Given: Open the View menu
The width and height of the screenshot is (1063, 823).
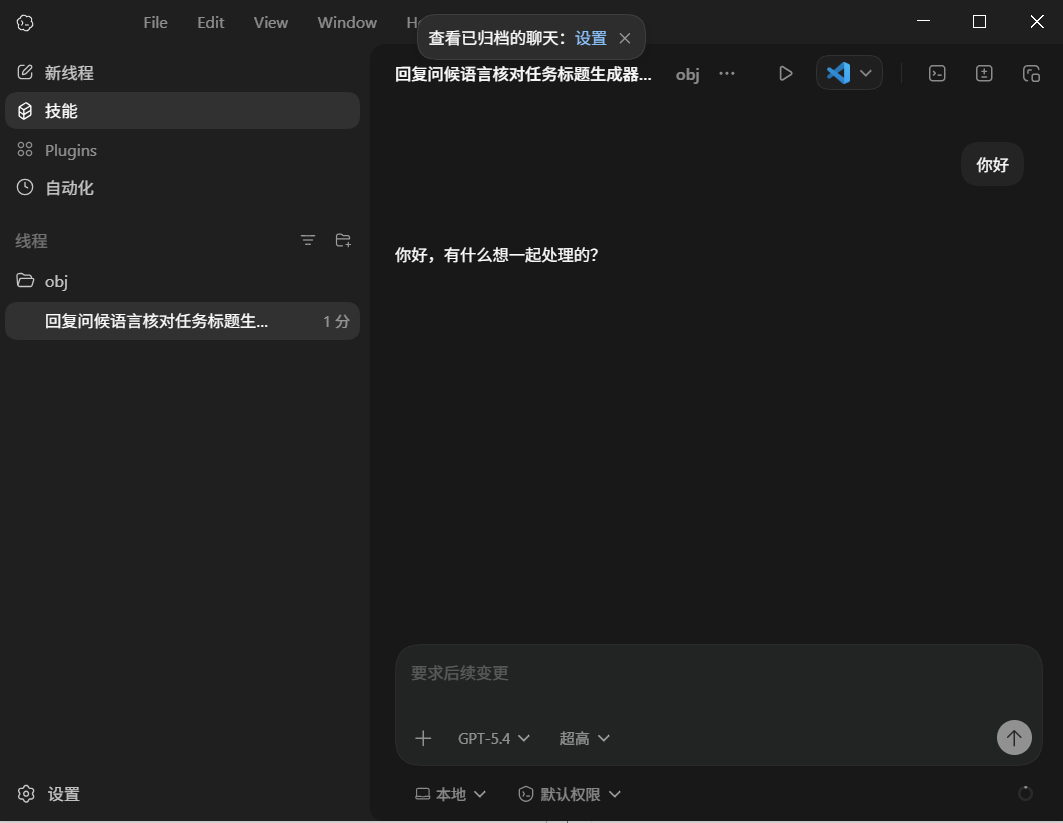Looking at the screenshot, I should [270, 22].
